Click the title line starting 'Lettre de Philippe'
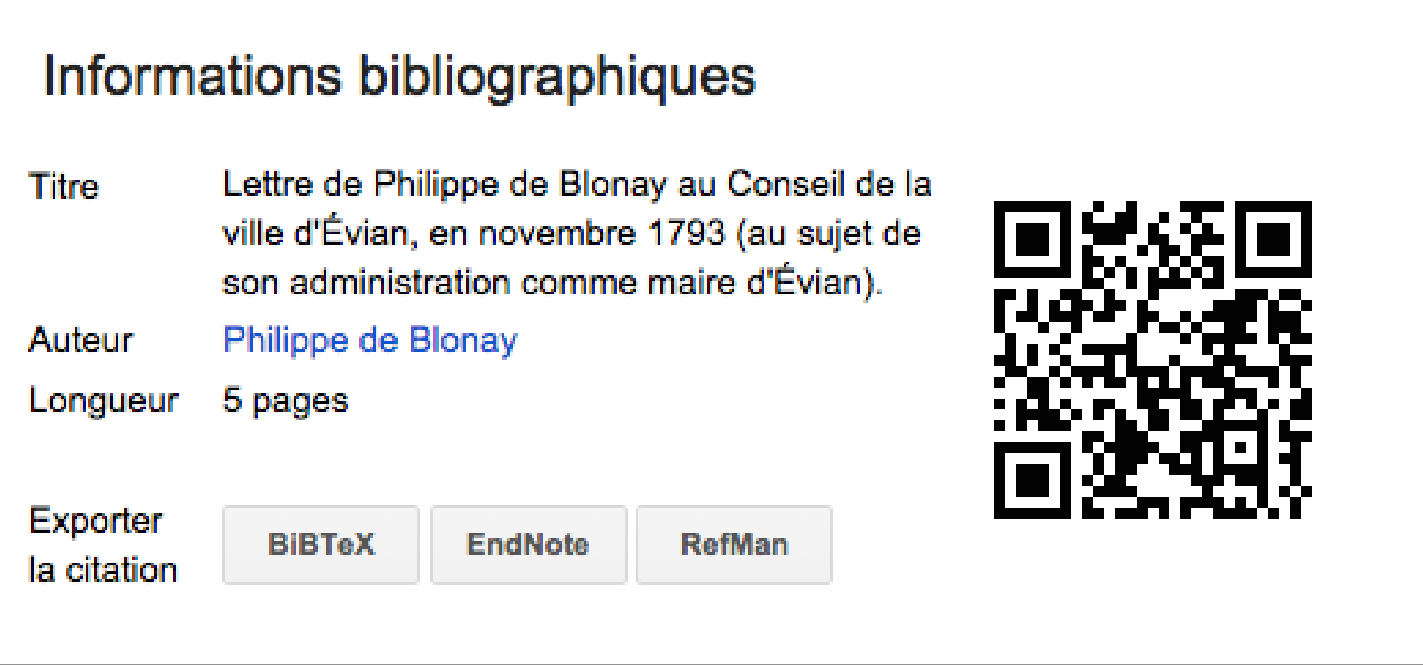The width and height of the screenshot is (1423, 665). [577, 185]
